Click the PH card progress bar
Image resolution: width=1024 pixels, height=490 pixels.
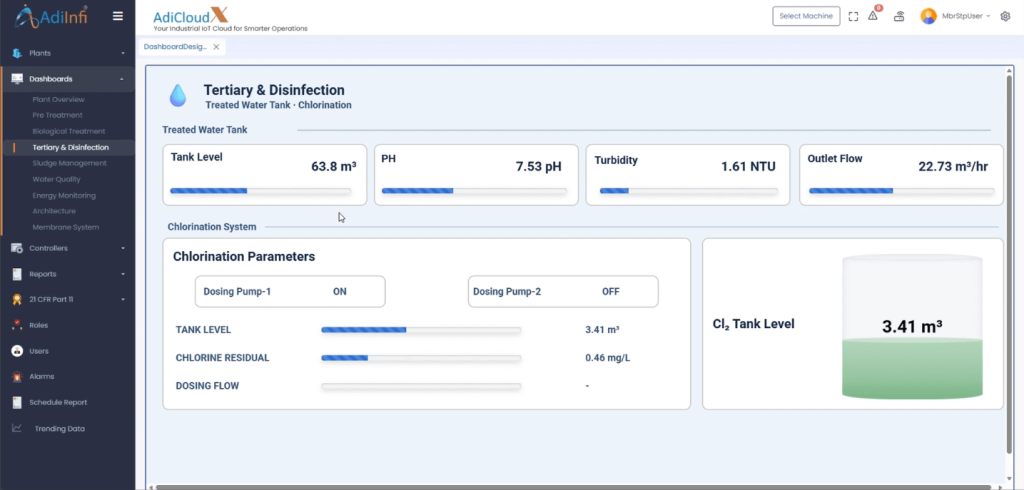pyautogui.click(x=474, y=191)
